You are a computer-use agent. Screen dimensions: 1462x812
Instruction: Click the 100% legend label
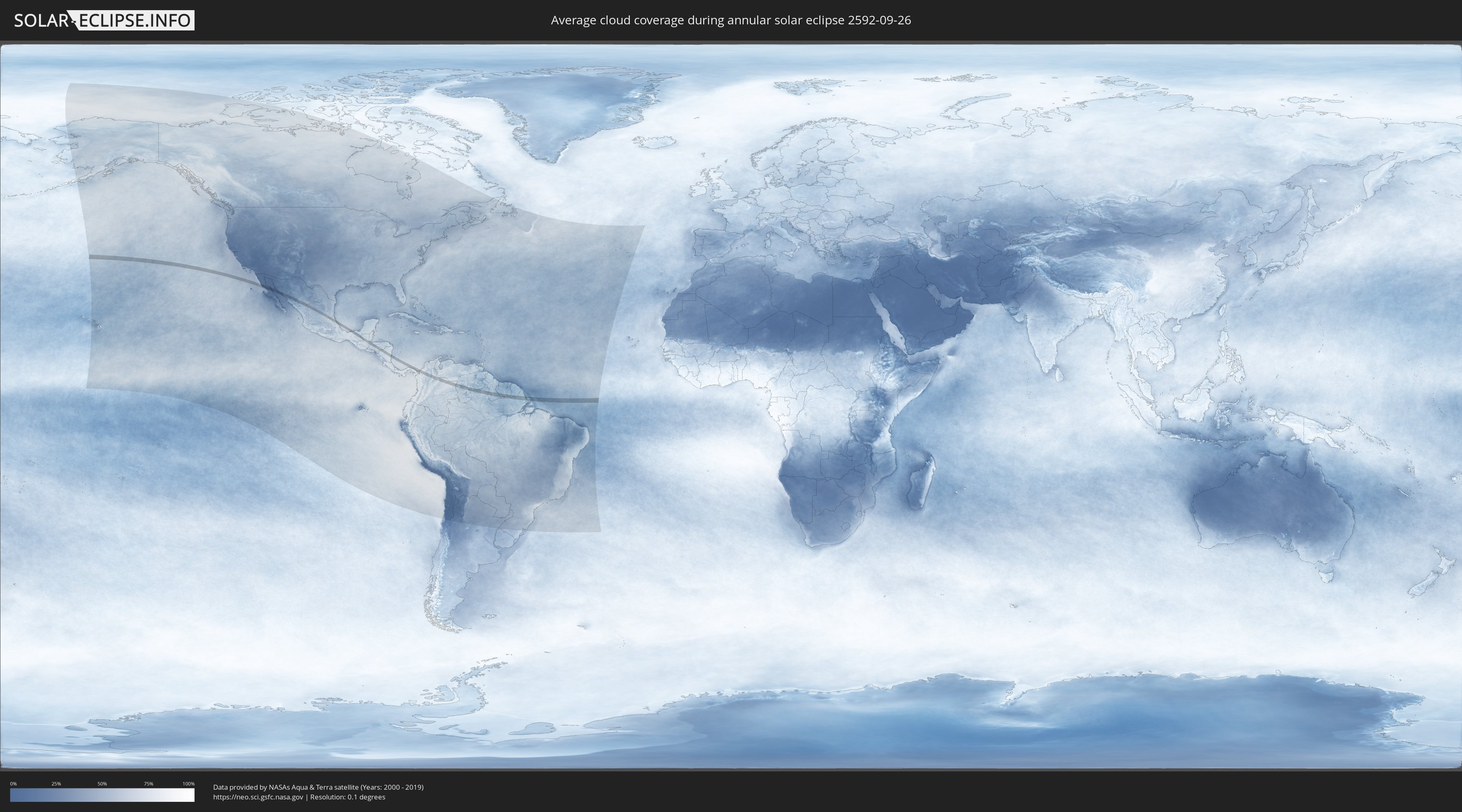[188, 784]
